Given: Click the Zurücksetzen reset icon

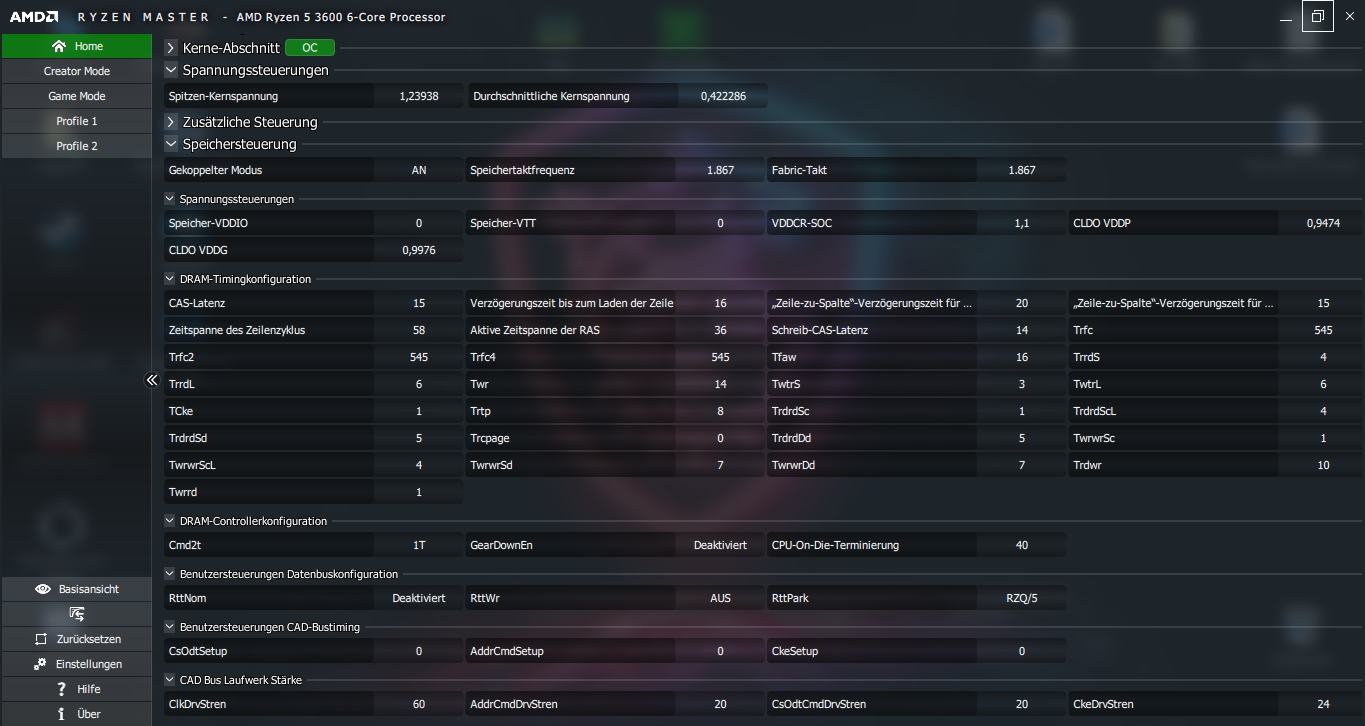Looking at the screenshot, I should point(41,639).
